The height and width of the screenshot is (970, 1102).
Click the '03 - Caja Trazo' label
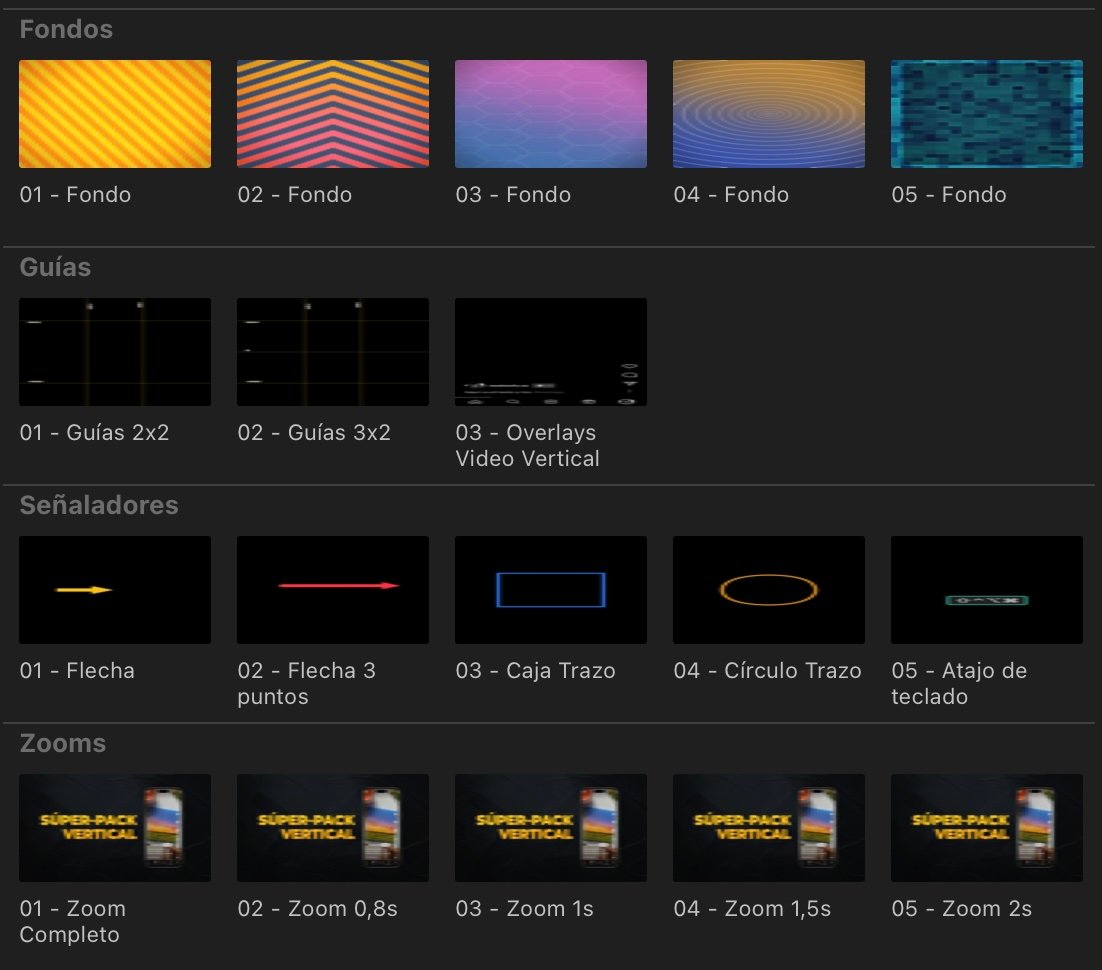535,671
